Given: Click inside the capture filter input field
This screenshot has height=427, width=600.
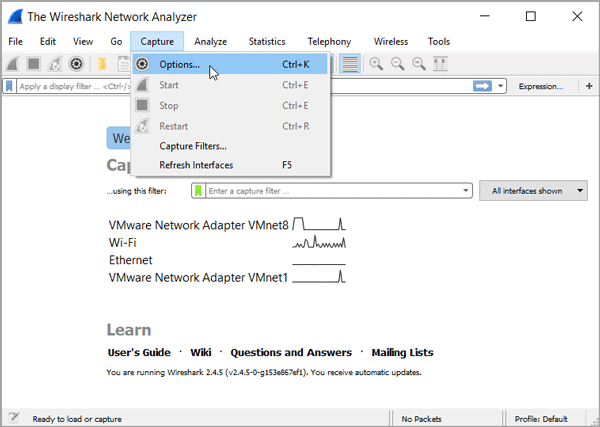Looking at the screenshot, I should pyautogui.click(x=330, y=191).
